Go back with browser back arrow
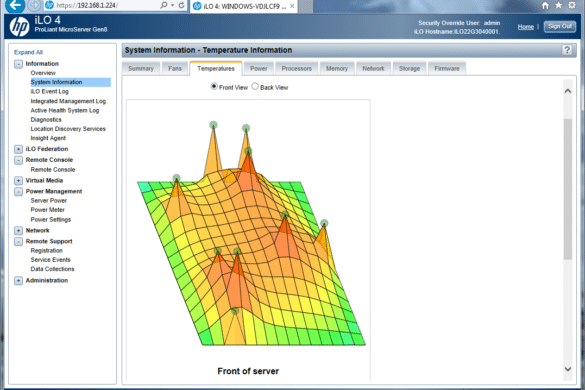Screen dimensions: 585x390 tap(15, 5)
